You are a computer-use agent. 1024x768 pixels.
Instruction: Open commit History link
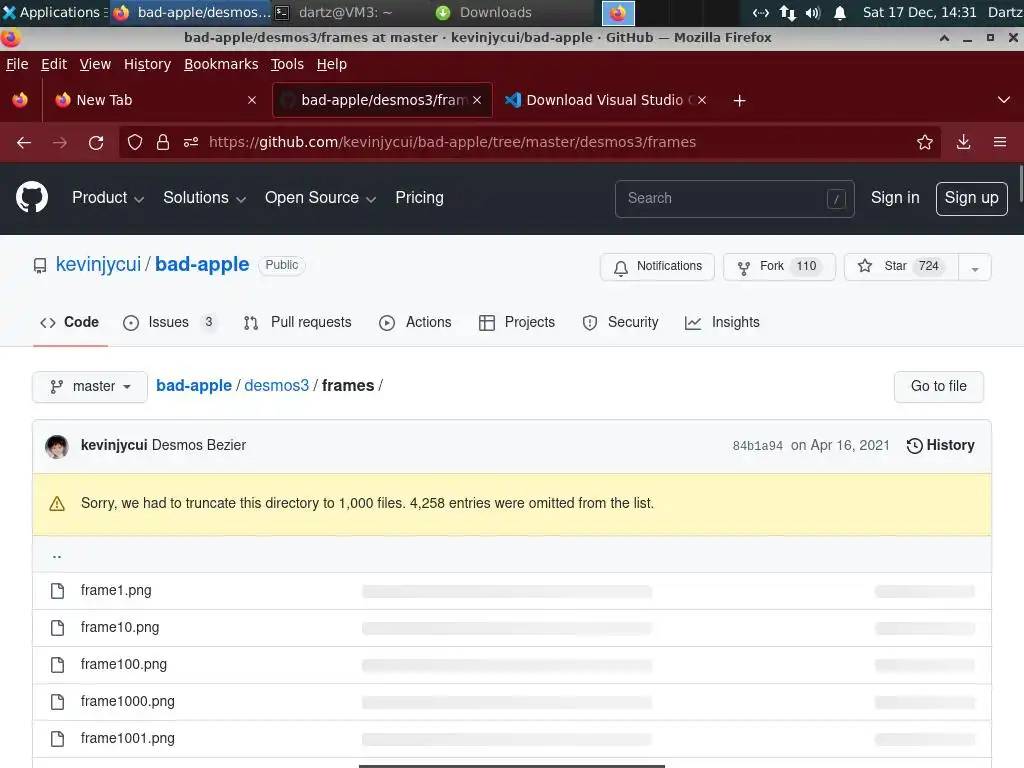coord(940,445)
